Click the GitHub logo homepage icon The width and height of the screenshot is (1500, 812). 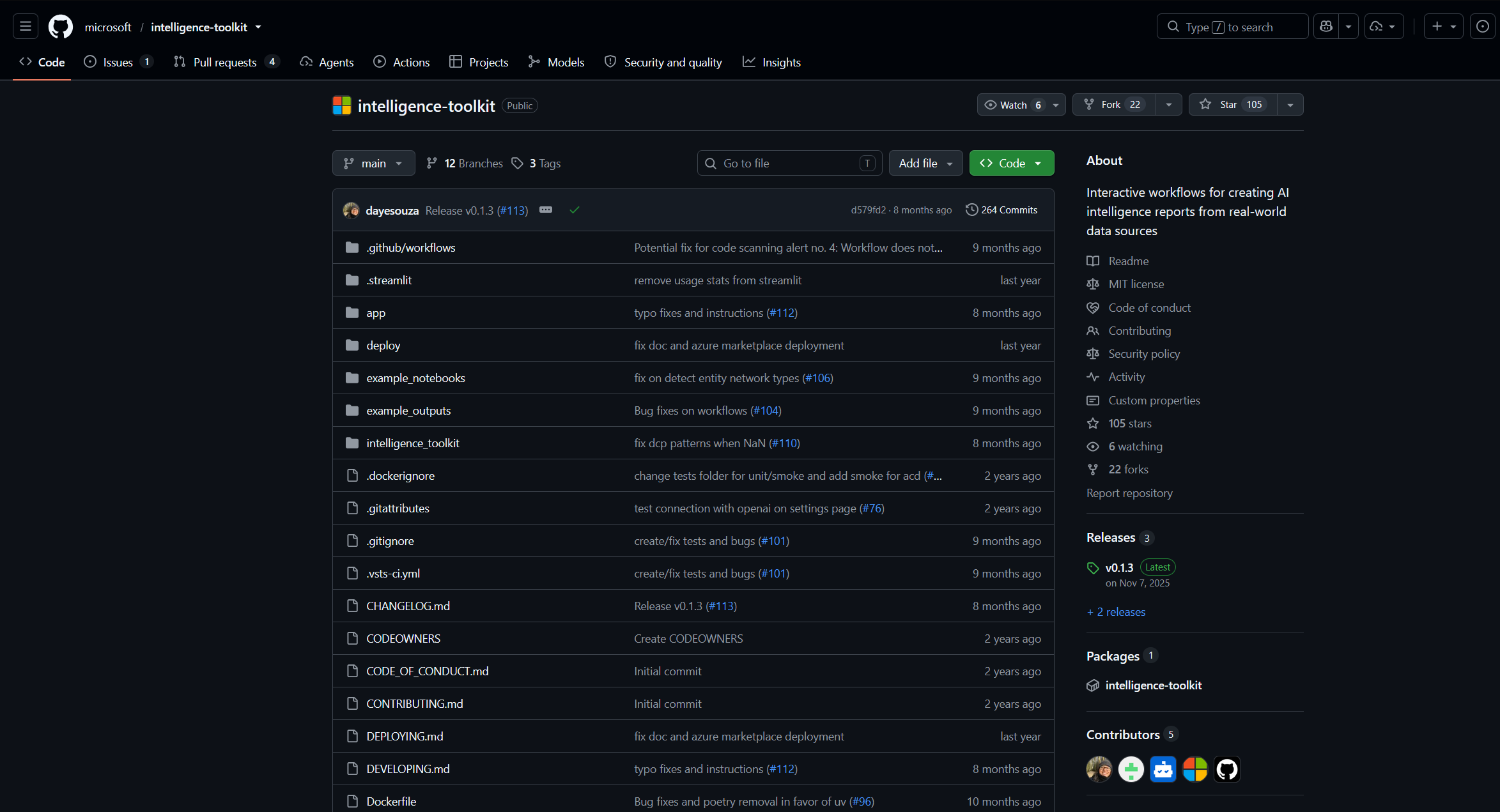(61, 27)
